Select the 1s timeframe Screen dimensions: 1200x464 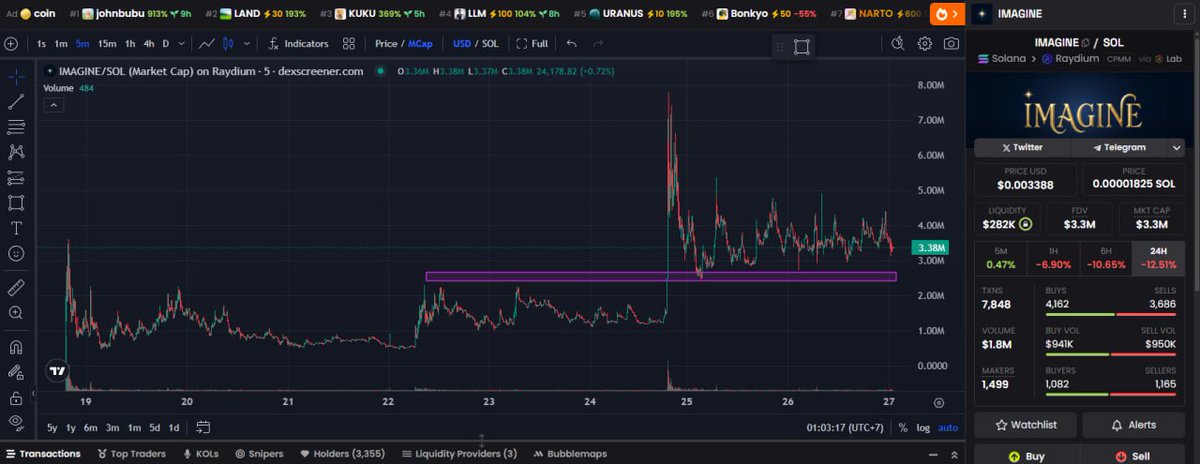click(x=41, y=44)
